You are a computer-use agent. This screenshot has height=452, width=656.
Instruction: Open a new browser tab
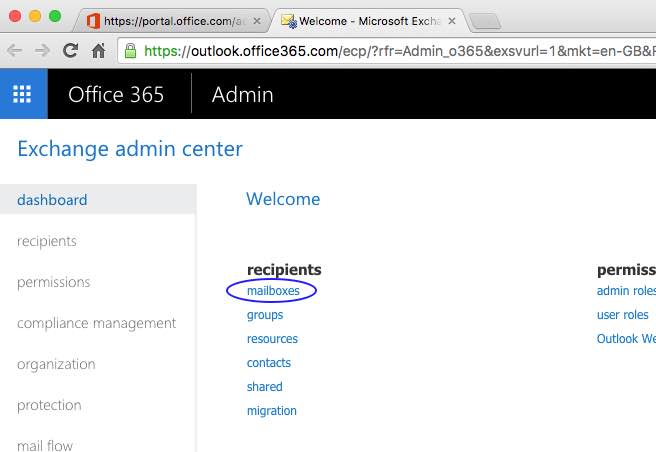(485, 21)
